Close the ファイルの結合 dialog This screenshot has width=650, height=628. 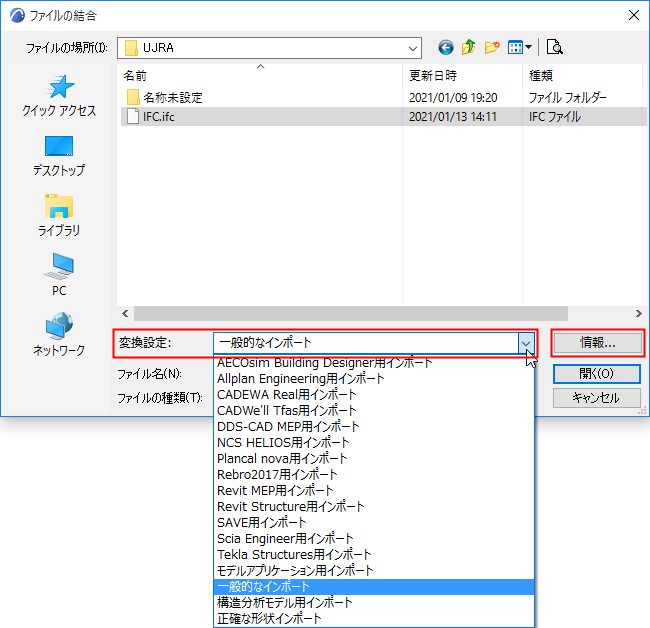633,15
